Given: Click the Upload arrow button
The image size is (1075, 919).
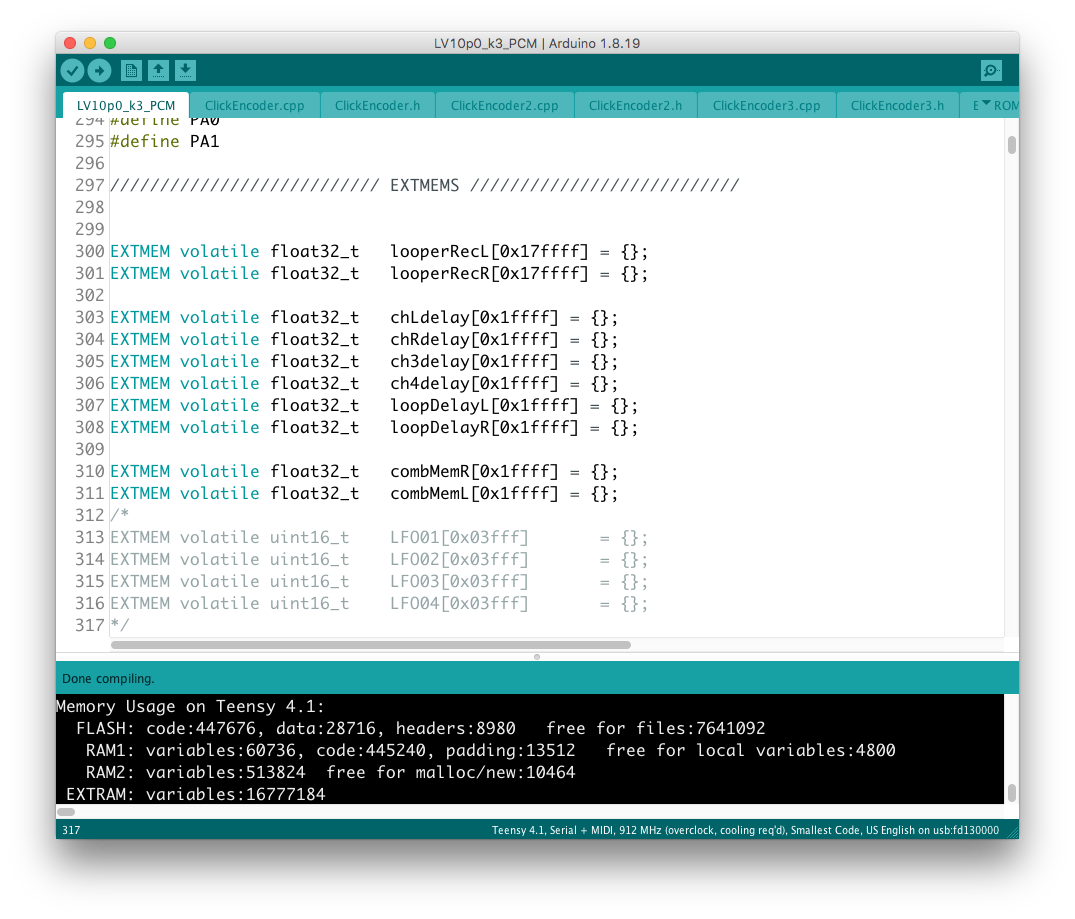Looking at the screenshot, I should click(x=99, y=71).
